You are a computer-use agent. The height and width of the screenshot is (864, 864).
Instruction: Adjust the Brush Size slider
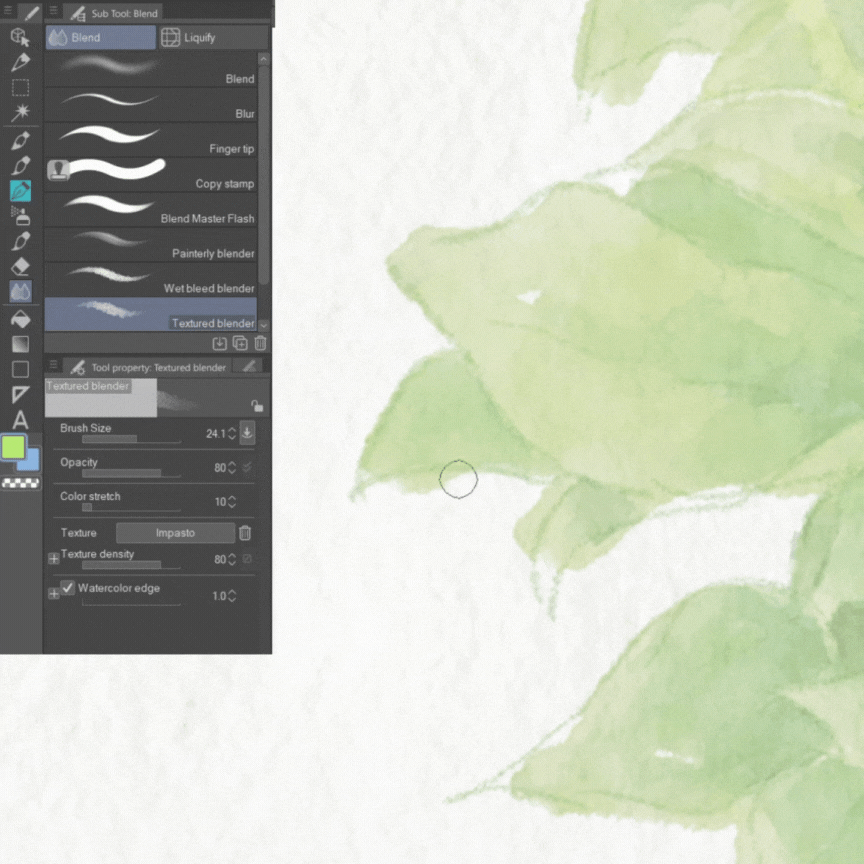[x=131, y=439]
